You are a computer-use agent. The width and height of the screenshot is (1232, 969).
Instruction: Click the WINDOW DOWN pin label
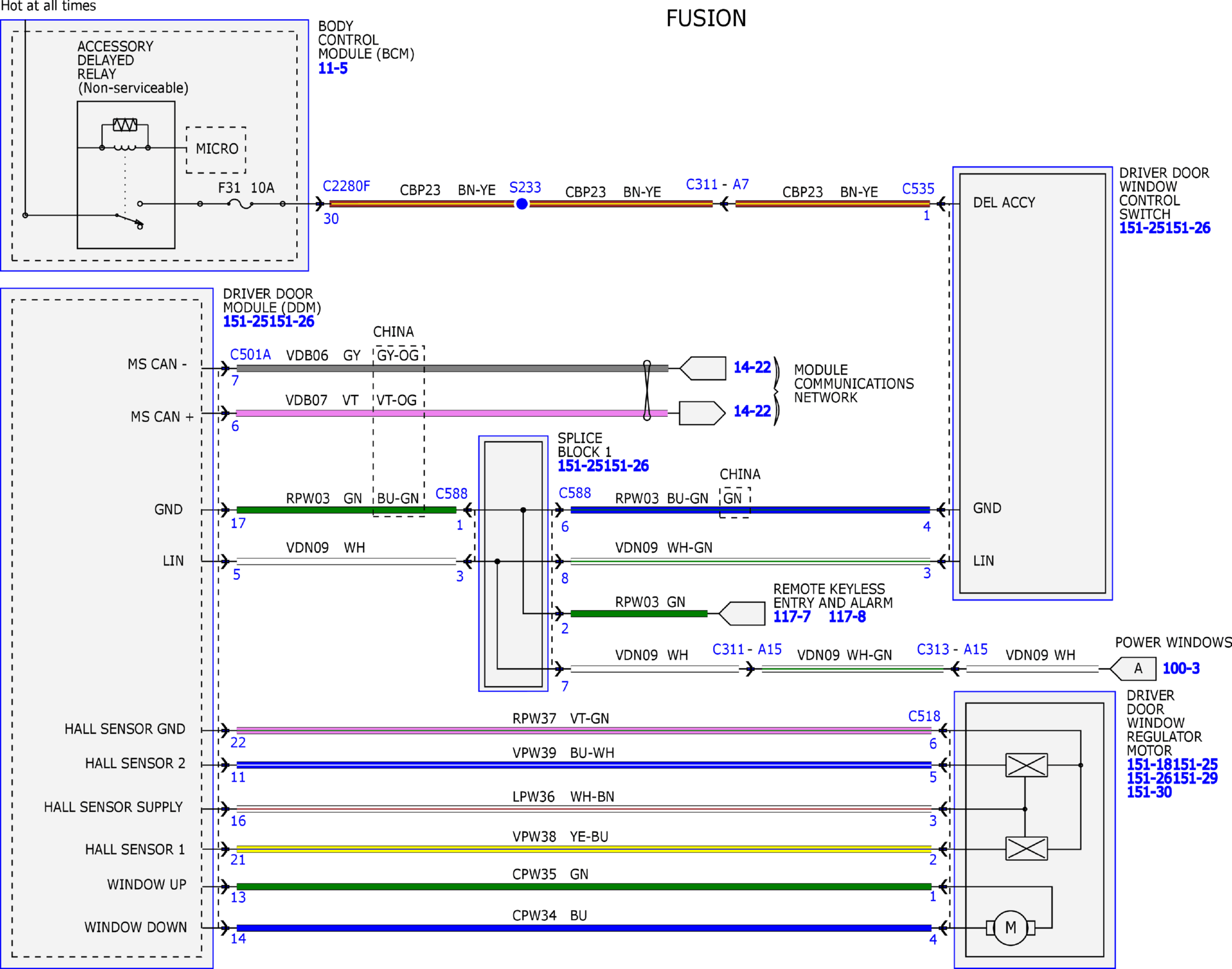pyautogui.click(x=136, y=927)
